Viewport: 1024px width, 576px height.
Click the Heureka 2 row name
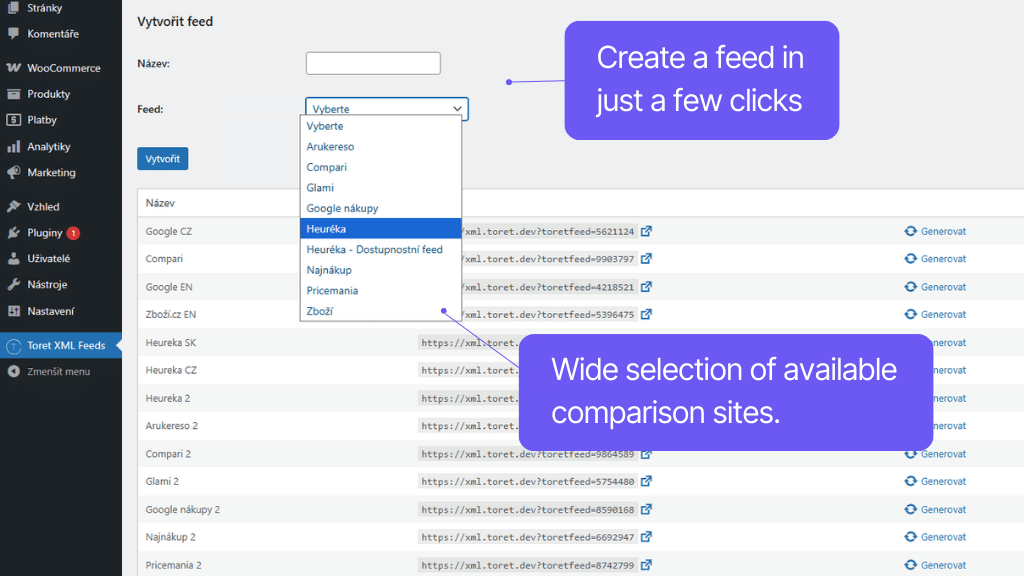(x=168, y=398)
